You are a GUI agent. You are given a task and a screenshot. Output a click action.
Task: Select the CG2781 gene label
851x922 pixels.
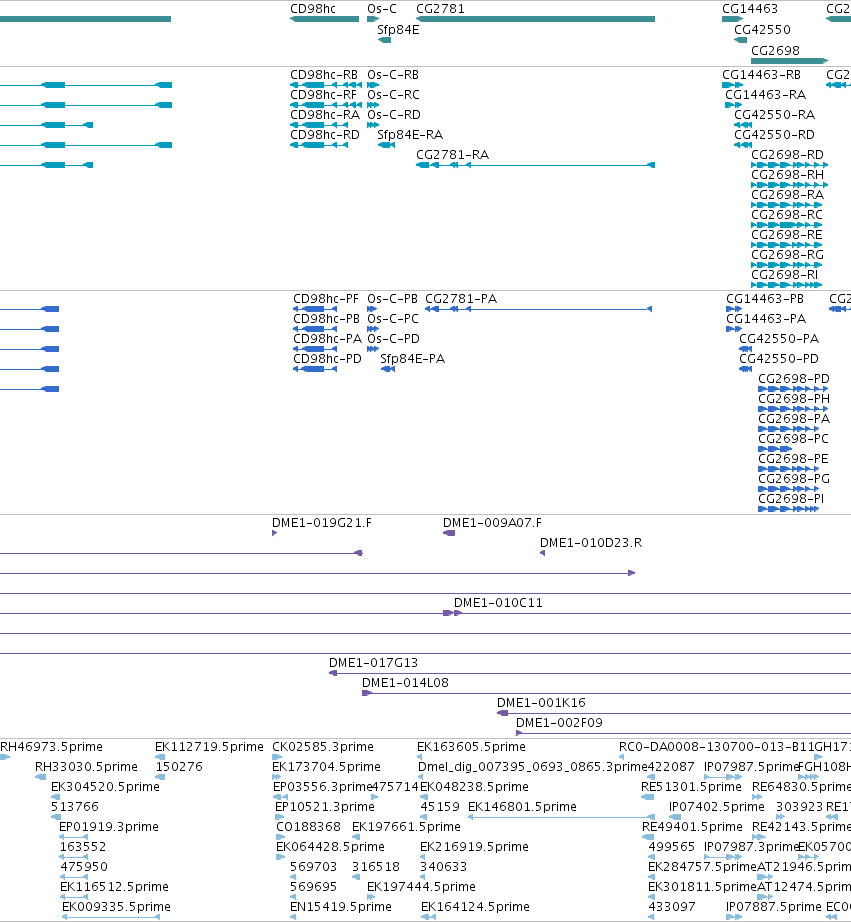pos(440,9)
